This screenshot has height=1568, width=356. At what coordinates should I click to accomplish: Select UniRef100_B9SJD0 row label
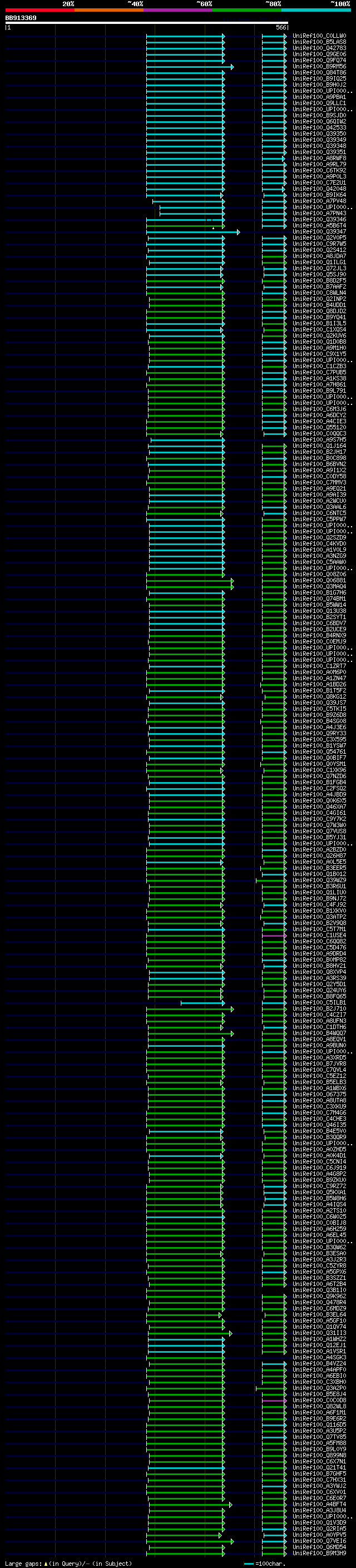(x=319, y=115)
